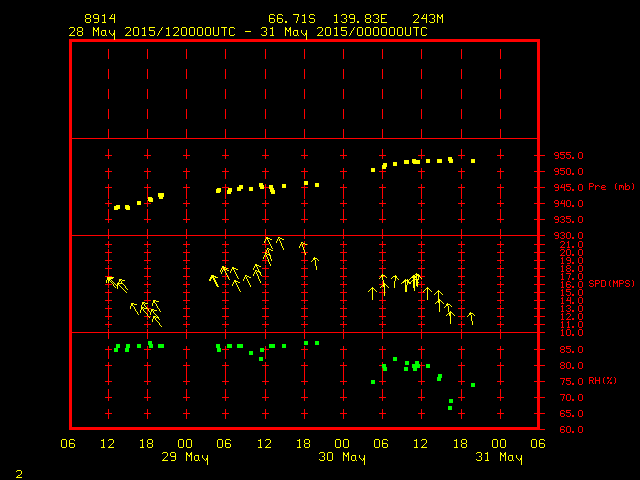Click the 29 May date label

pos(185,457)
